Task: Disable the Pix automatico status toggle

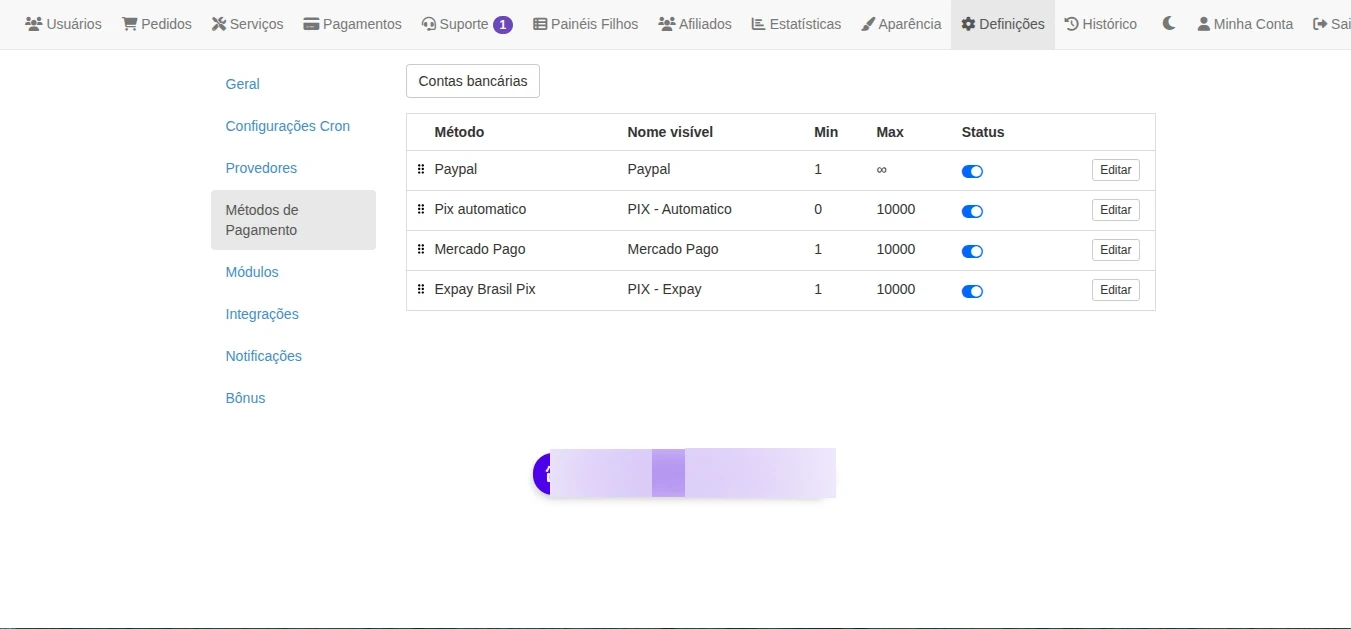Action: click(x=972, y=211)
